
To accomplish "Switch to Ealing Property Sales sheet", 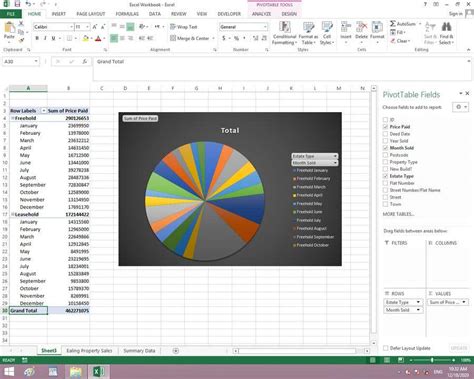I will point(89,351).
